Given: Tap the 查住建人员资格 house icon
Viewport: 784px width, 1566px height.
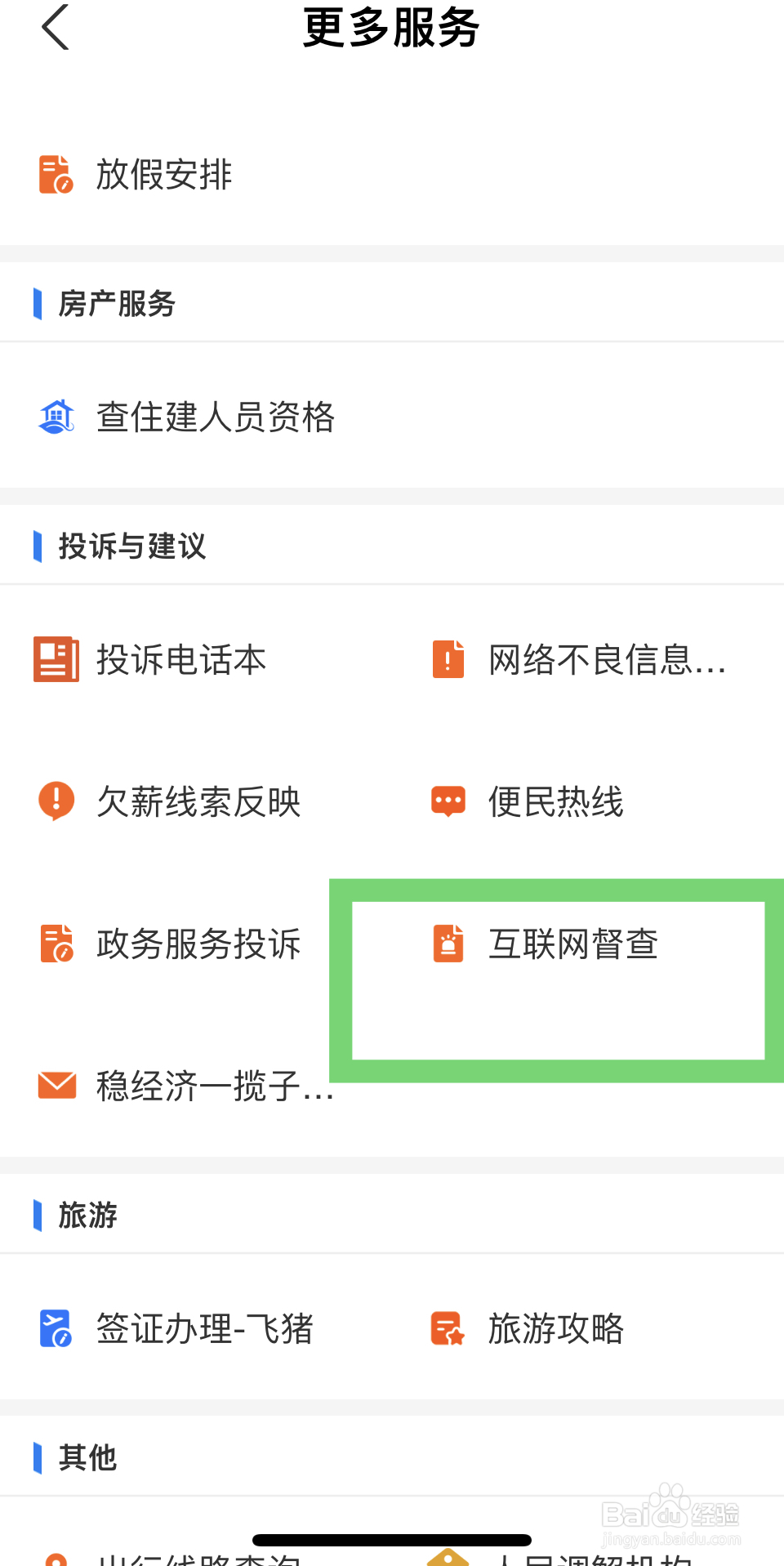Looking at the screenshot, I should coord(56,417).
